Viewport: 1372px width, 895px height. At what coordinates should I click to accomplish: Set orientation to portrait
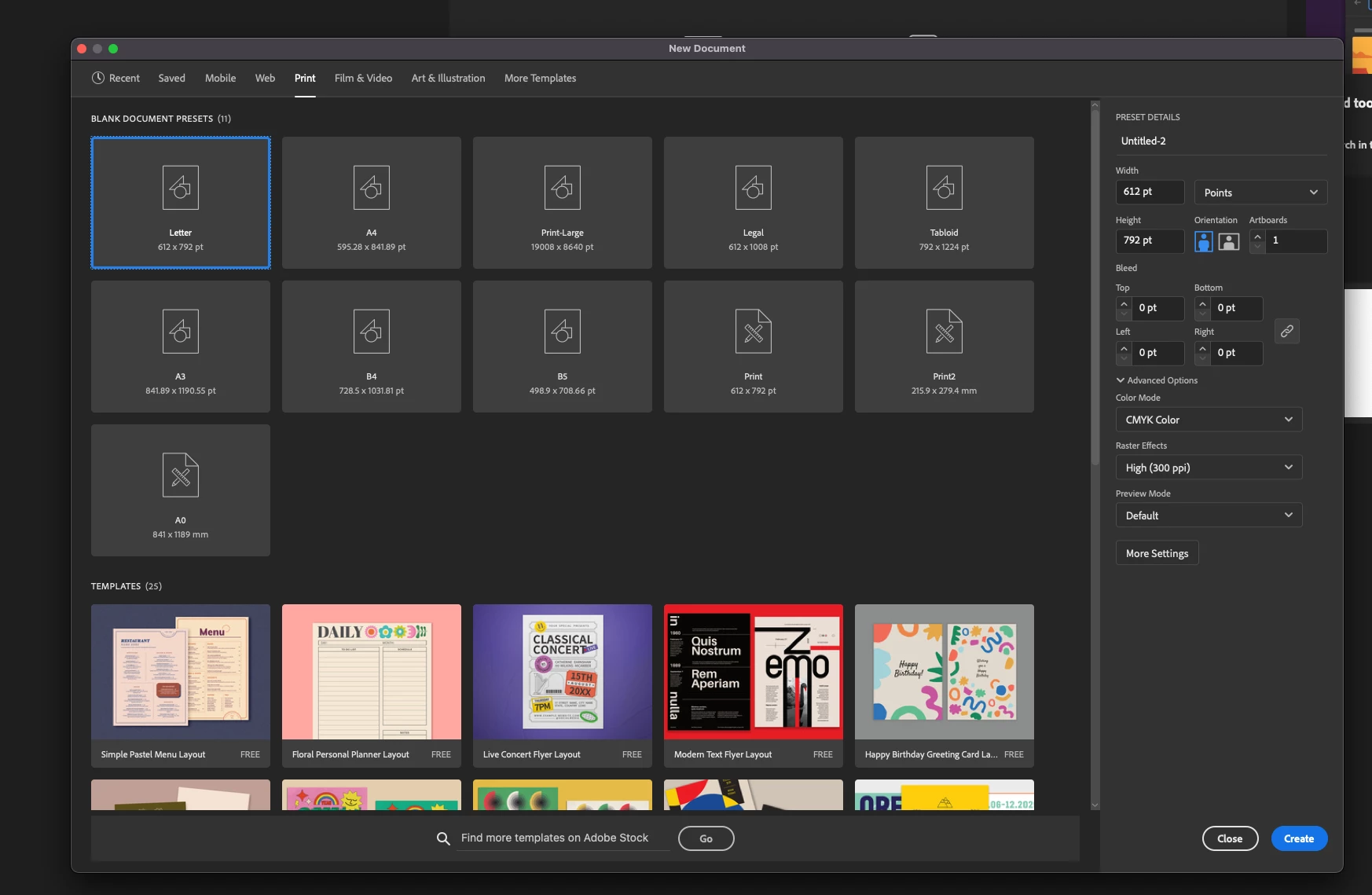pos(1204,241)
